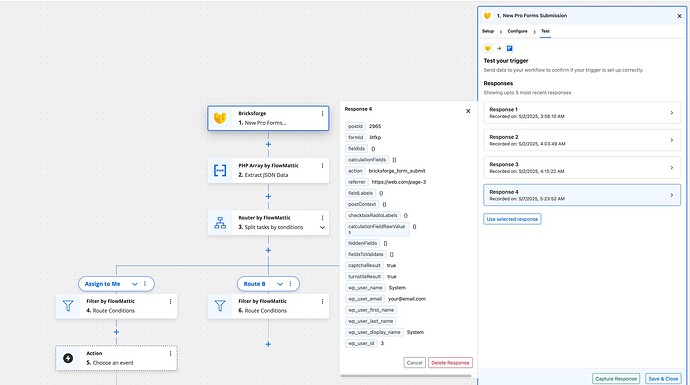This screenshot has width=690, height=385.
Task: Select the Choose an event action card
Action: (116, 358)
